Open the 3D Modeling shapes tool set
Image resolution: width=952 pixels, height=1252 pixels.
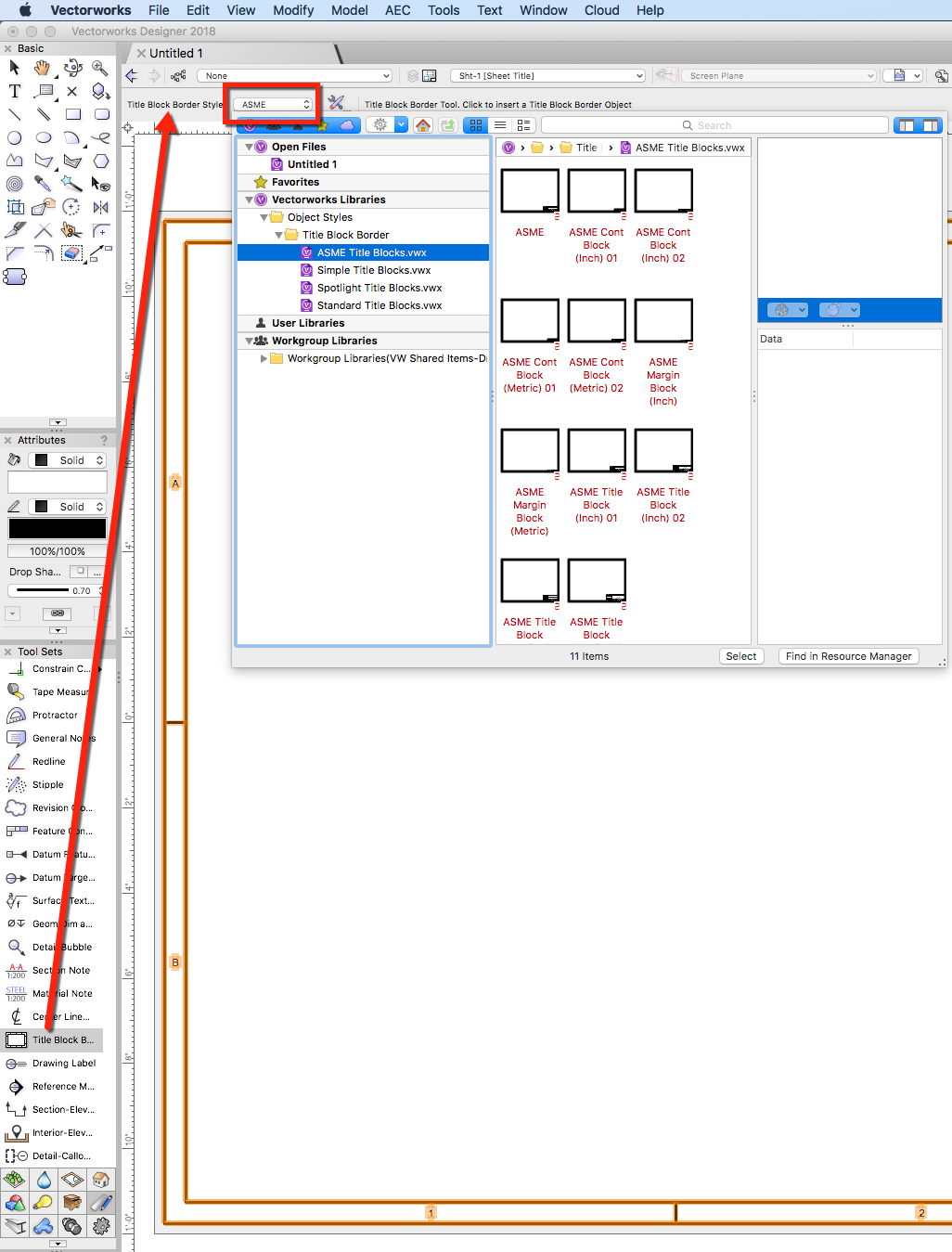[x=14, y=1203]
